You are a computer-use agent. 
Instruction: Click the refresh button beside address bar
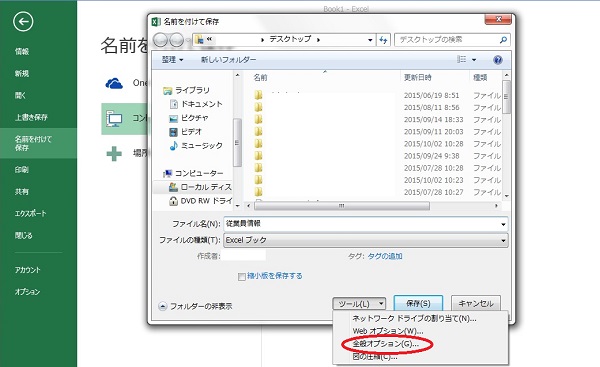383,39
